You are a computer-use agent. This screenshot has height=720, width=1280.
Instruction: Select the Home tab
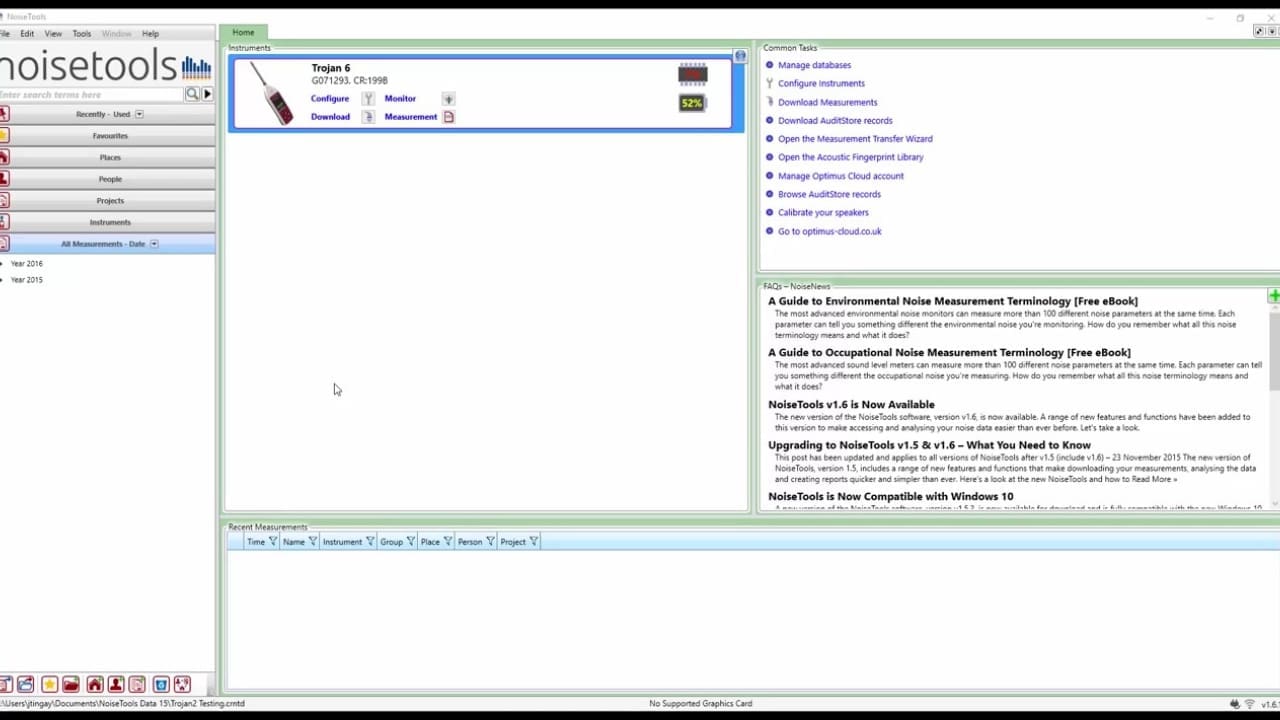tap(243, 33)
